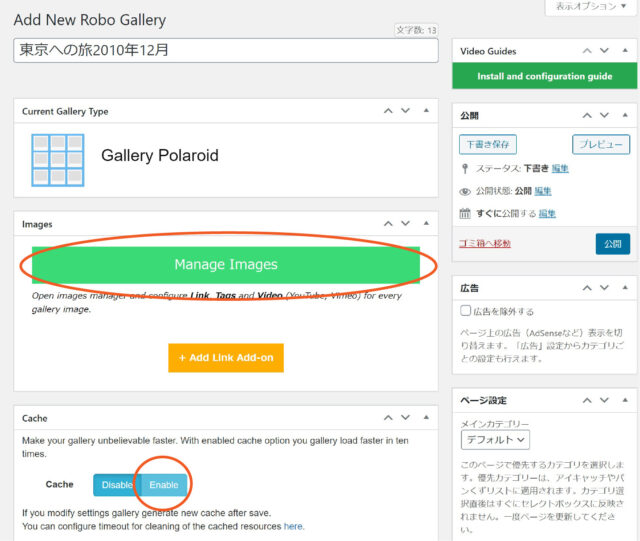Image resolution: width=640 pixels, height=541 pixels.
Task: Click the Add Link Add-on button
Action: (226, 358)
